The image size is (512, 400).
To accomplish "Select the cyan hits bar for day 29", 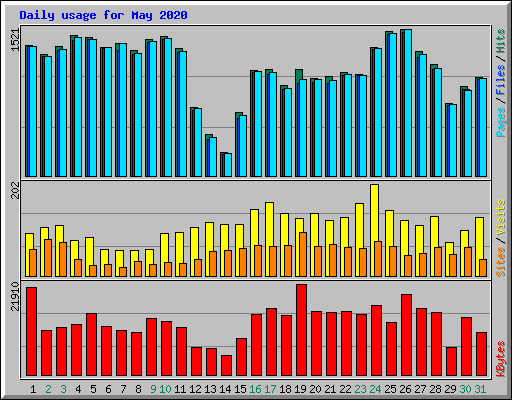I will tap(453, 140).
